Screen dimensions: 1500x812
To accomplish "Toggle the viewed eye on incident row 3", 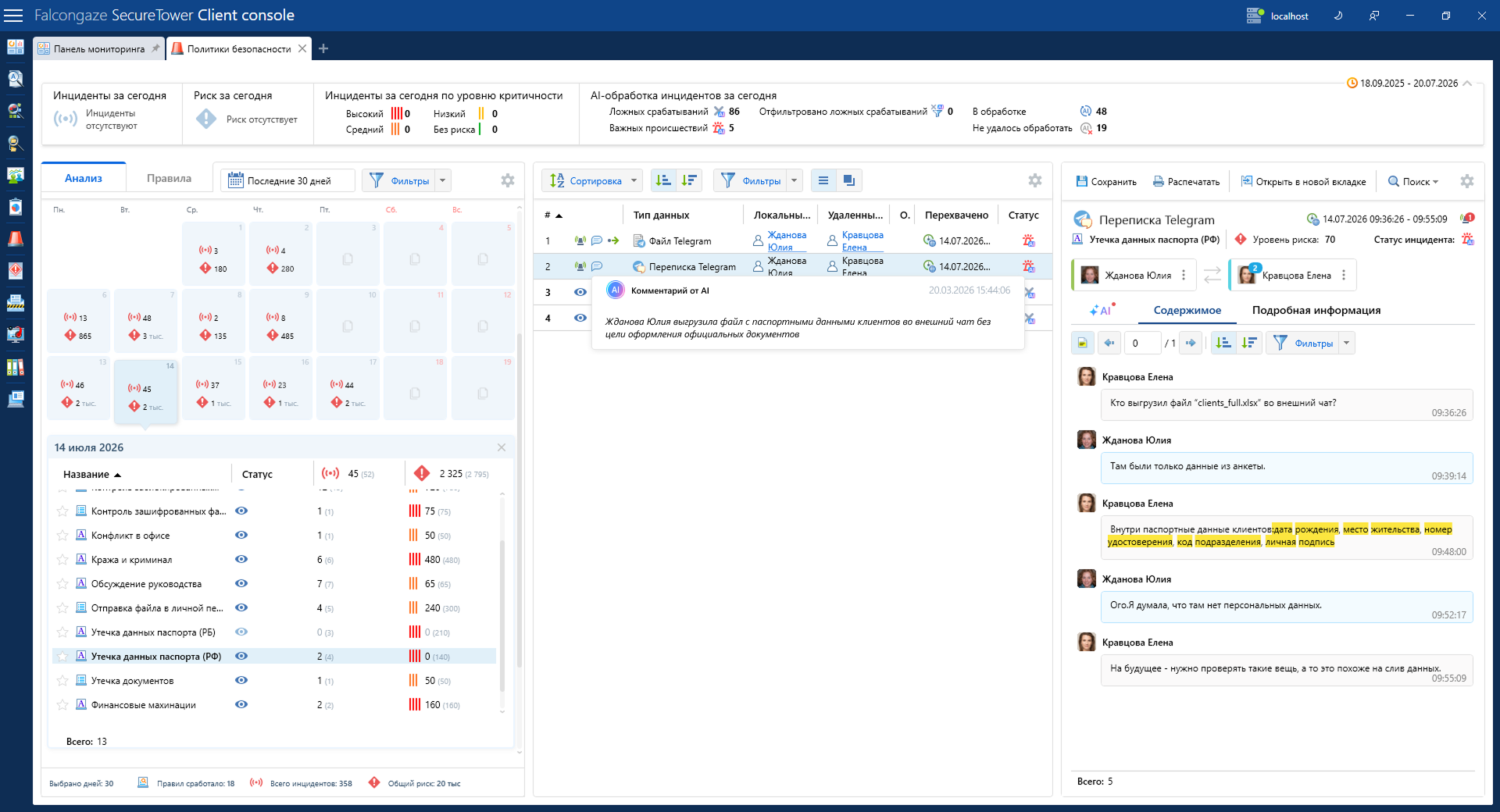I will click(x=580, y=292).
